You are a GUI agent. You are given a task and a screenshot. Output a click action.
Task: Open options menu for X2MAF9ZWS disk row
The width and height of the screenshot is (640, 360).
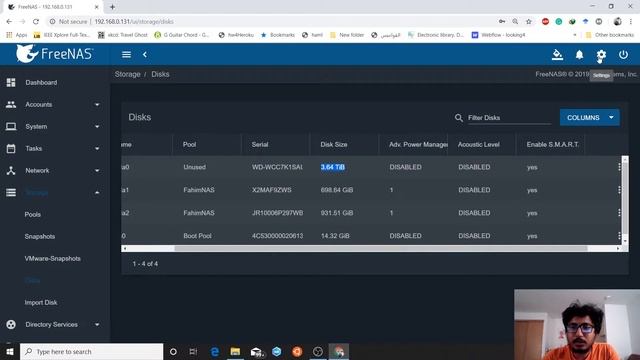coord(619,190)
